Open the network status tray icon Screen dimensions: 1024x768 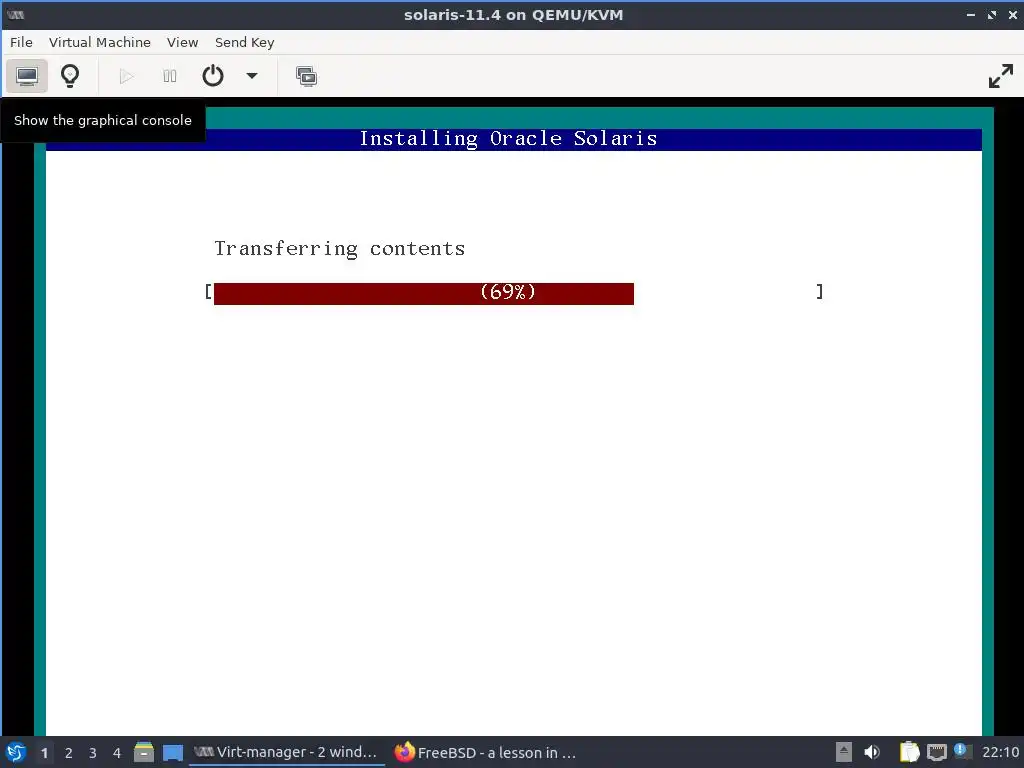pos(936,752)
